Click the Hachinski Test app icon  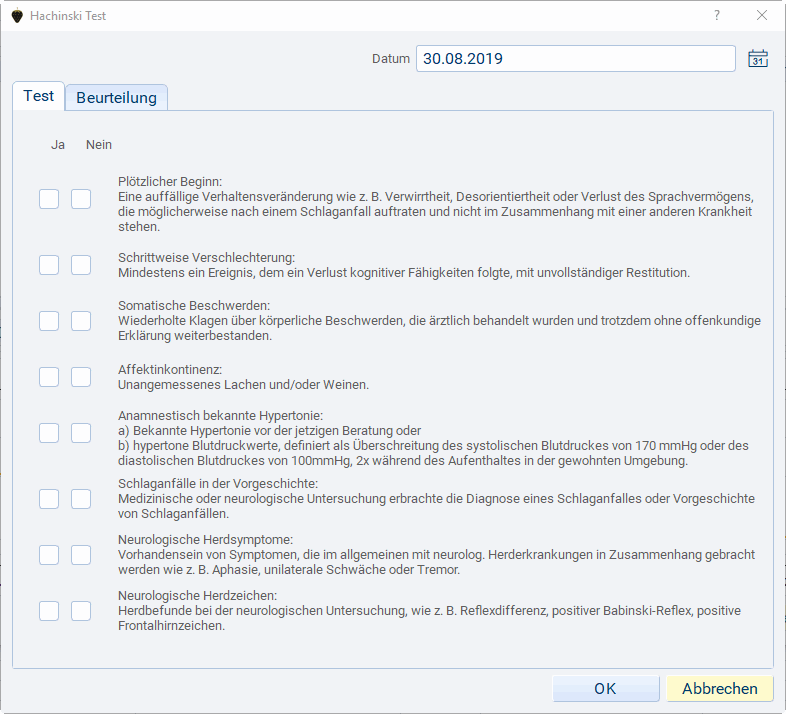pyautogui.click(x=17, y=16)
